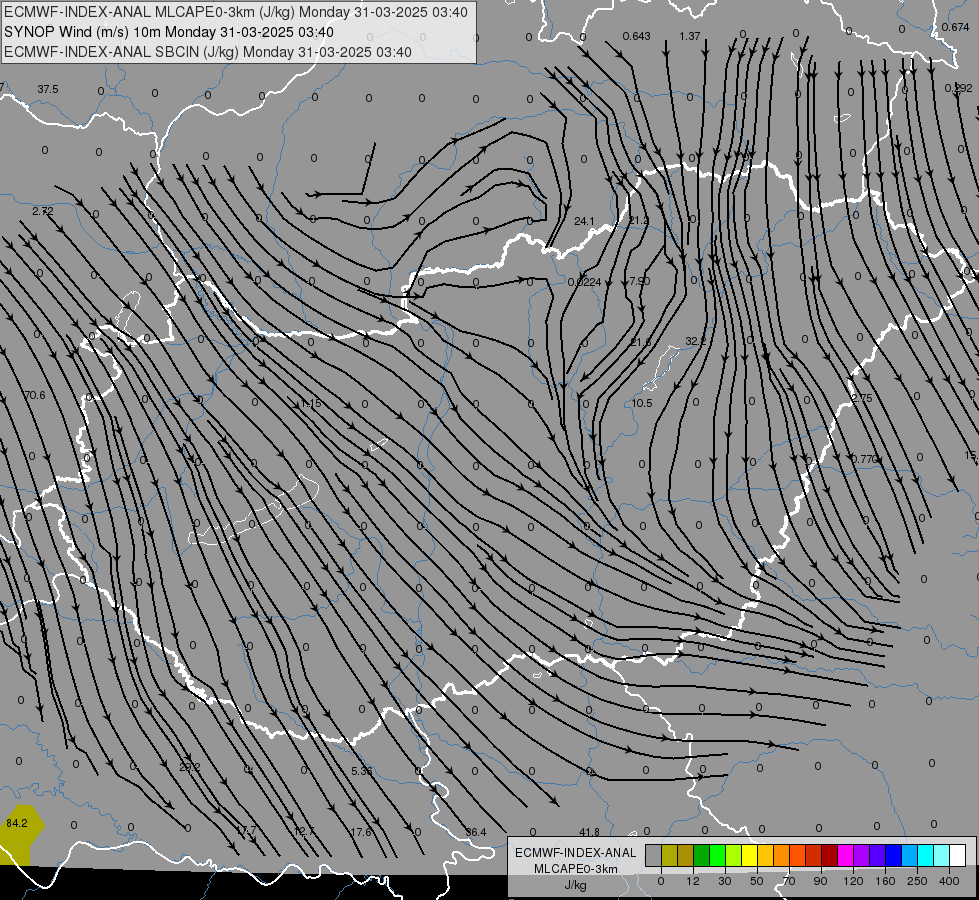Click the map value 32.2
This screenshot has height=900, width=979.
click(695, 341)
